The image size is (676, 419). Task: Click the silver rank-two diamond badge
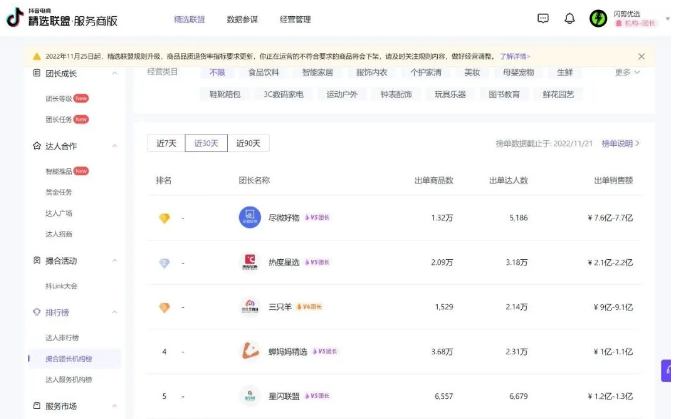(164, 263)
